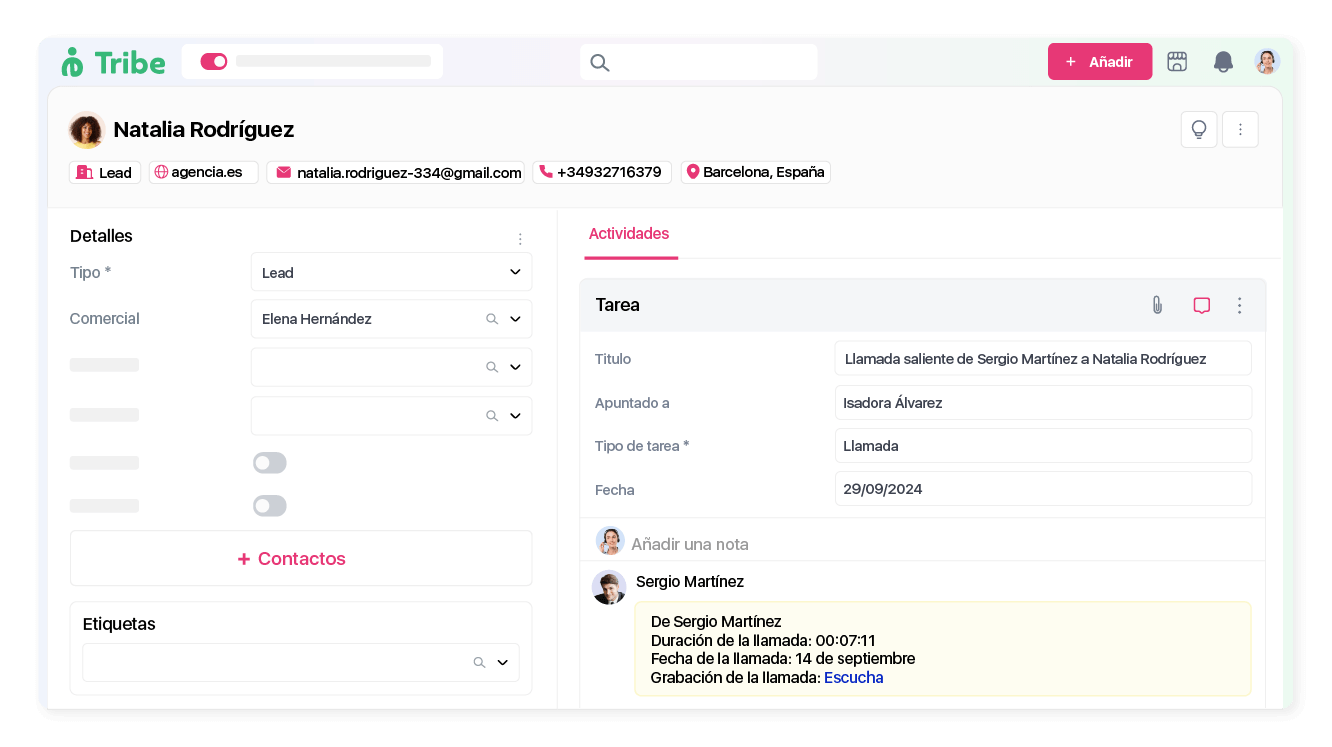Toggle the pink switch in top bar
This screenshot has width=1332, height=747.
click(214, 62)
